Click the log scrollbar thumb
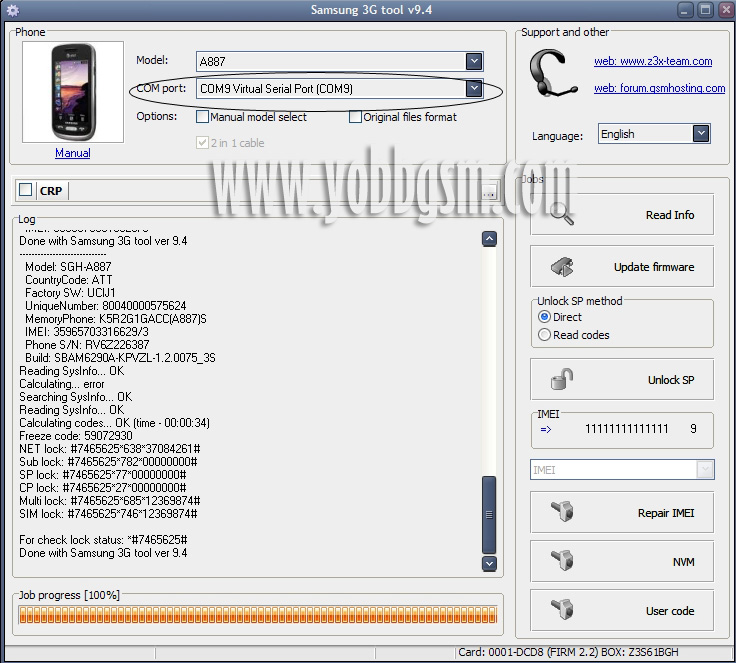This screenshot has height=663, width=736. coord(489,515)
